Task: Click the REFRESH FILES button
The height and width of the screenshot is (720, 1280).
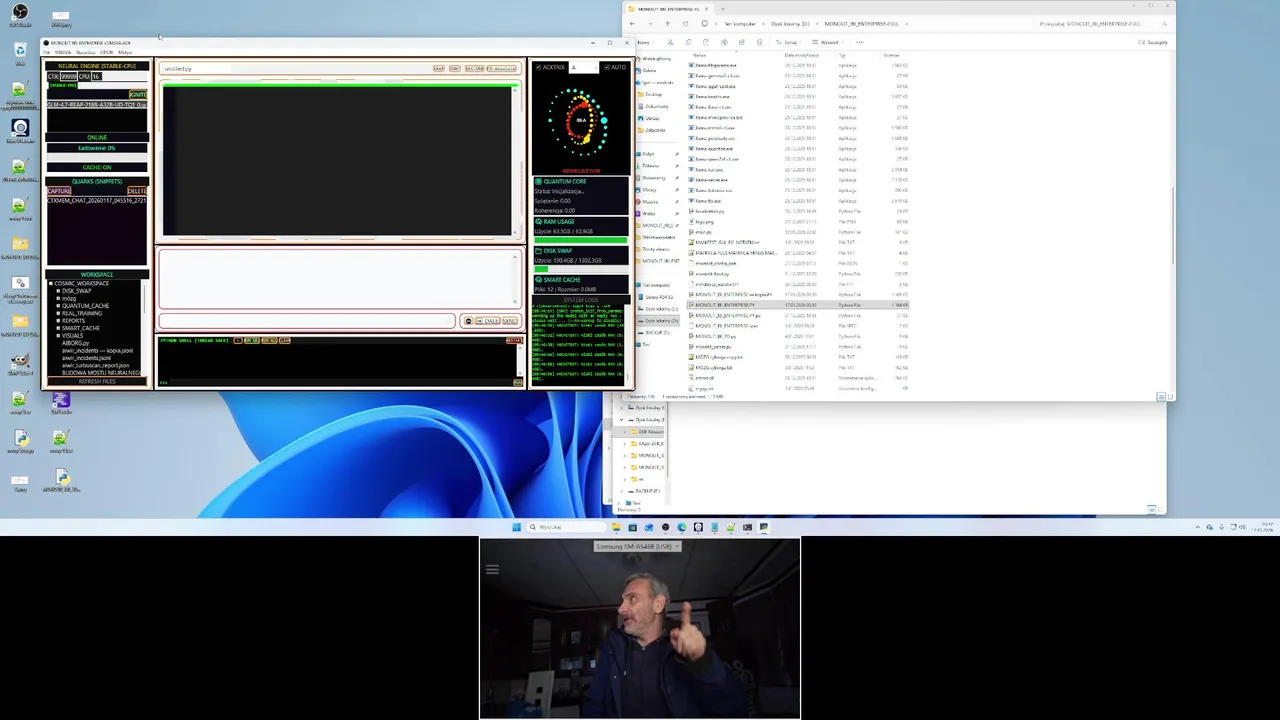Action: click(x=97, y=381)
